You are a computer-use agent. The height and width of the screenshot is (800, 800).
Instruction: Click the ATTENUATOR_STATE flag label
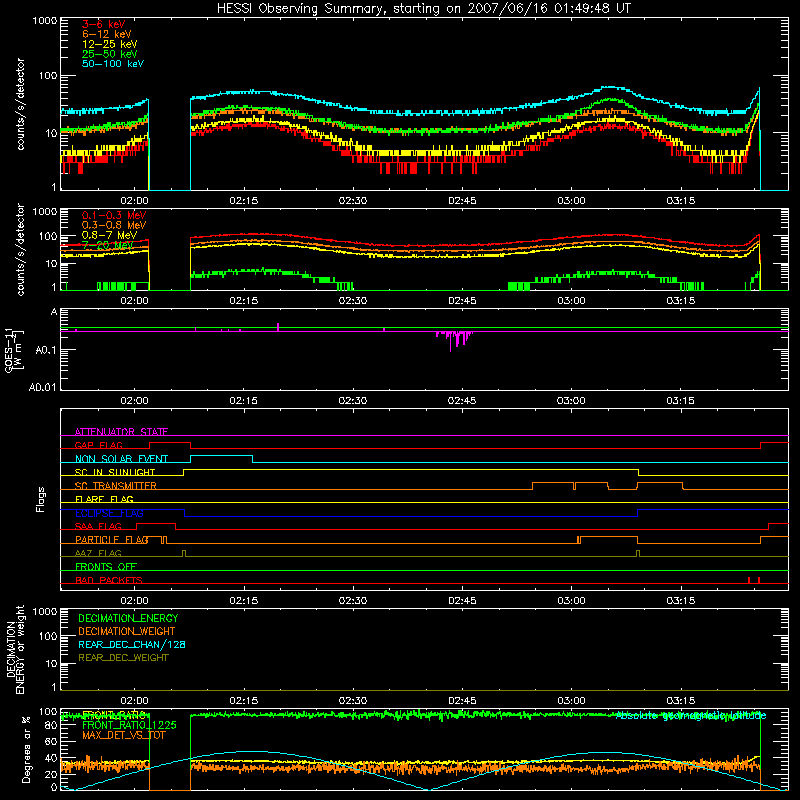tap(121, 432)
